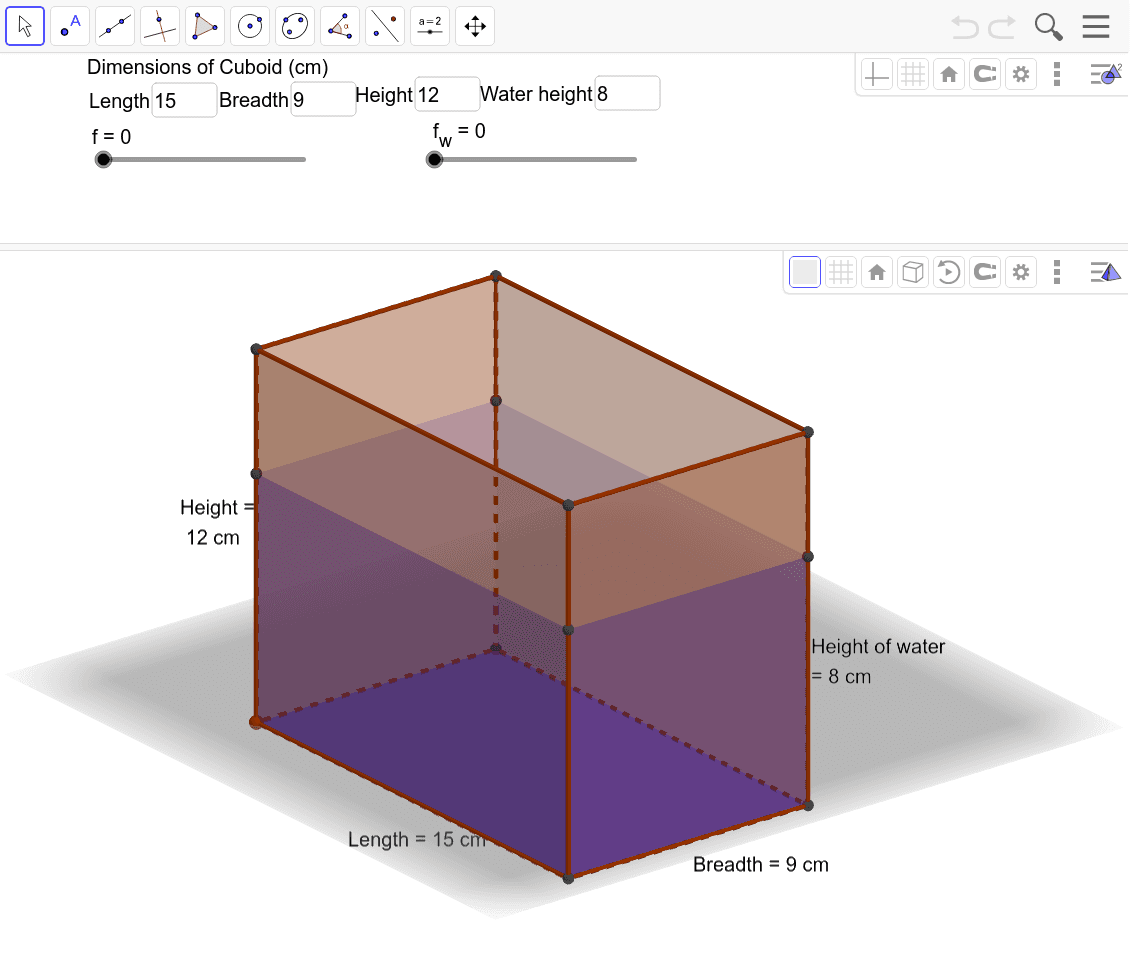Toggle point capturing magnet in the 3D view
The width and height of the screenshot is (1130, 976).
[x=984, y=271]
